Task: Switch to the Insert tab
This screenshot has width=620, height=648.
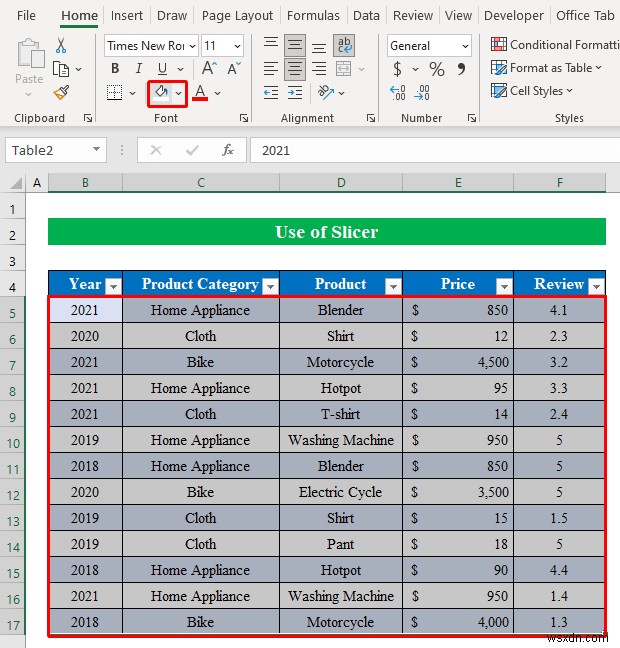Action: click(x=126, y=16)
